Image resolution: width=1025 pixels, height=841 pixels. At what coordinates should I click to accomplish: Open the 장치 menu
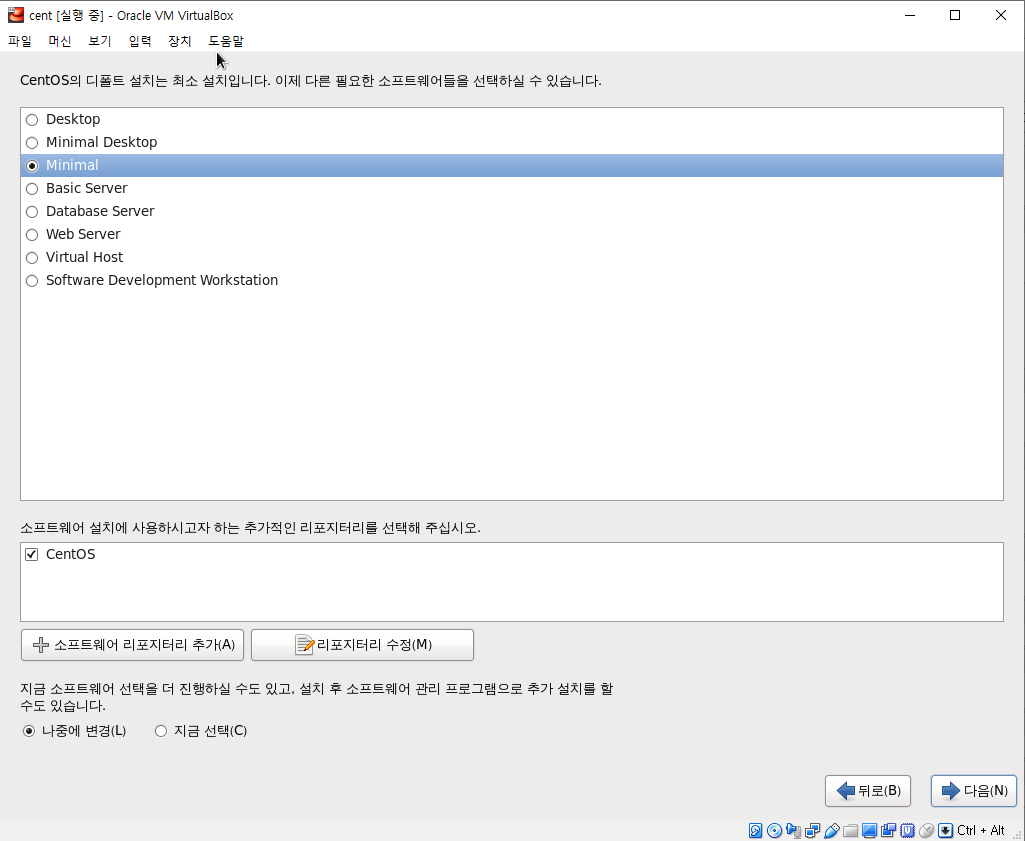coord(180,41)
